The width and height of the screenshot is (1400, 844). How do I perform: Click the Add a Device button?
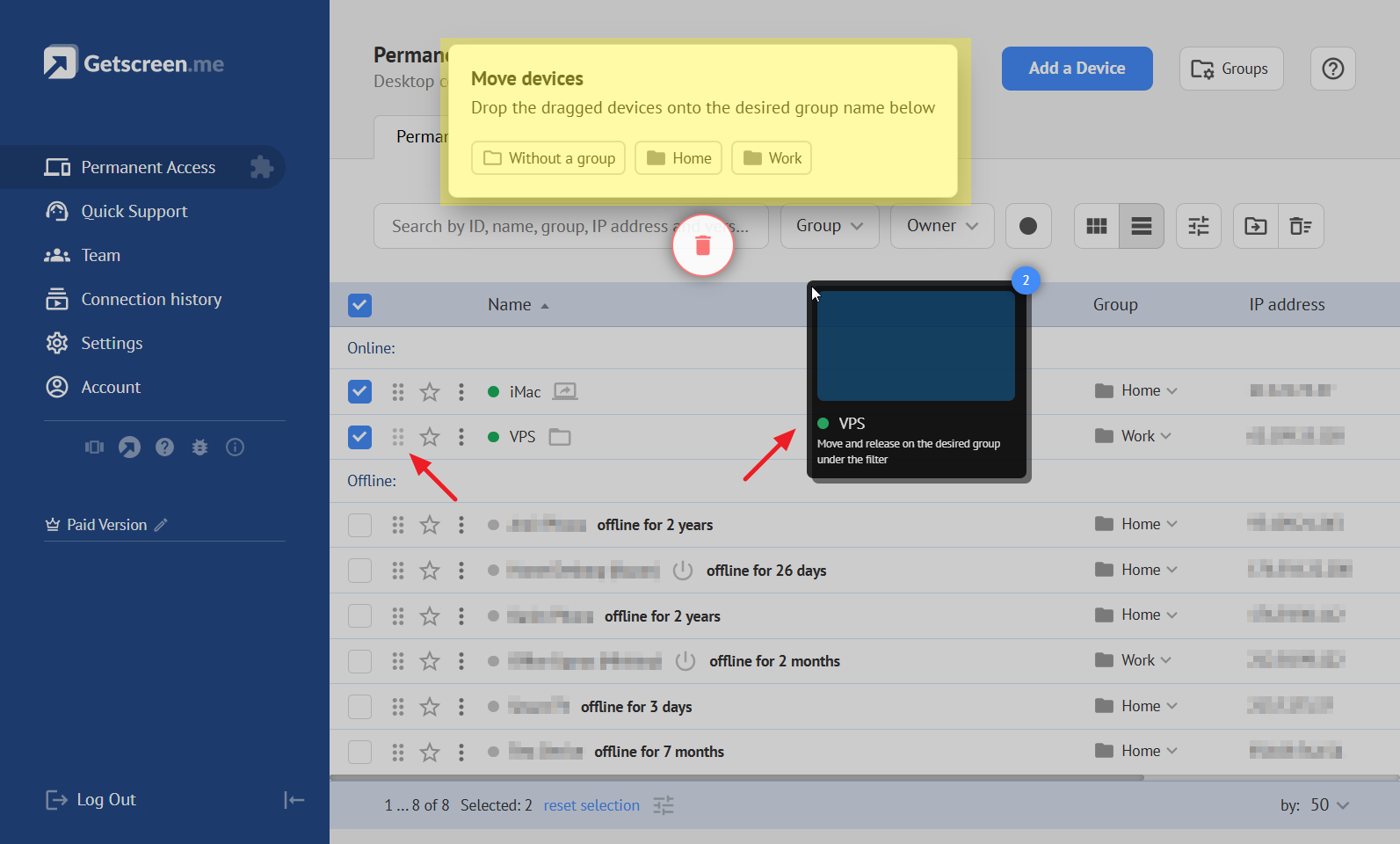1077,69
